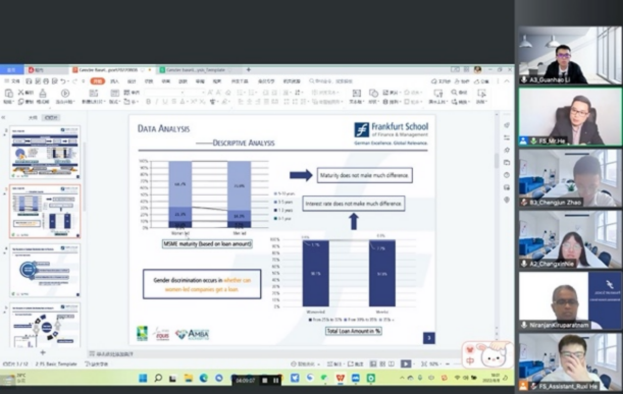This screenshot has width=623, height=394.
Task: Click the Paste clipboard icon
Action: 9,93
